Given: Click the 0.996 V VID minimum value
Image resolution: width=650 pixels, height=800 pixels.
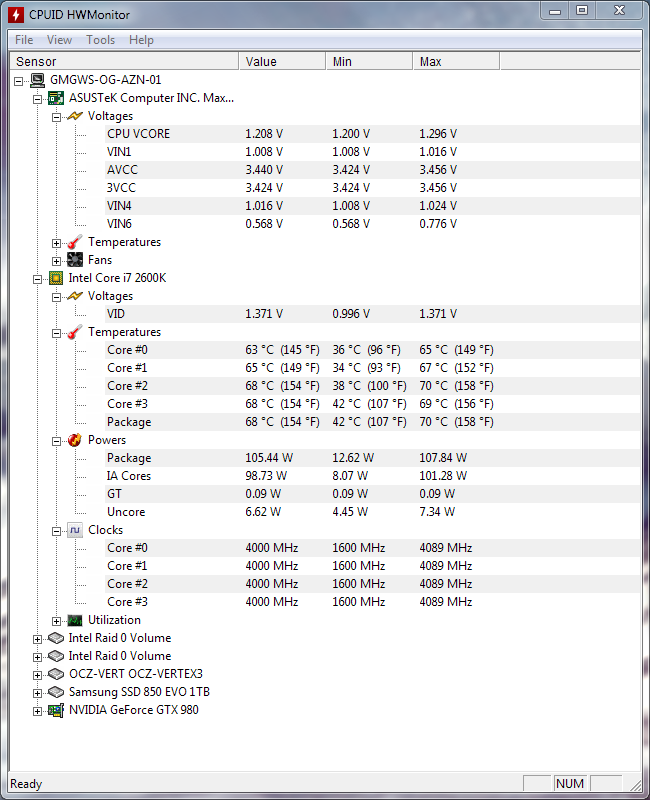Looking at the screenshot, I should click(351, 314).
